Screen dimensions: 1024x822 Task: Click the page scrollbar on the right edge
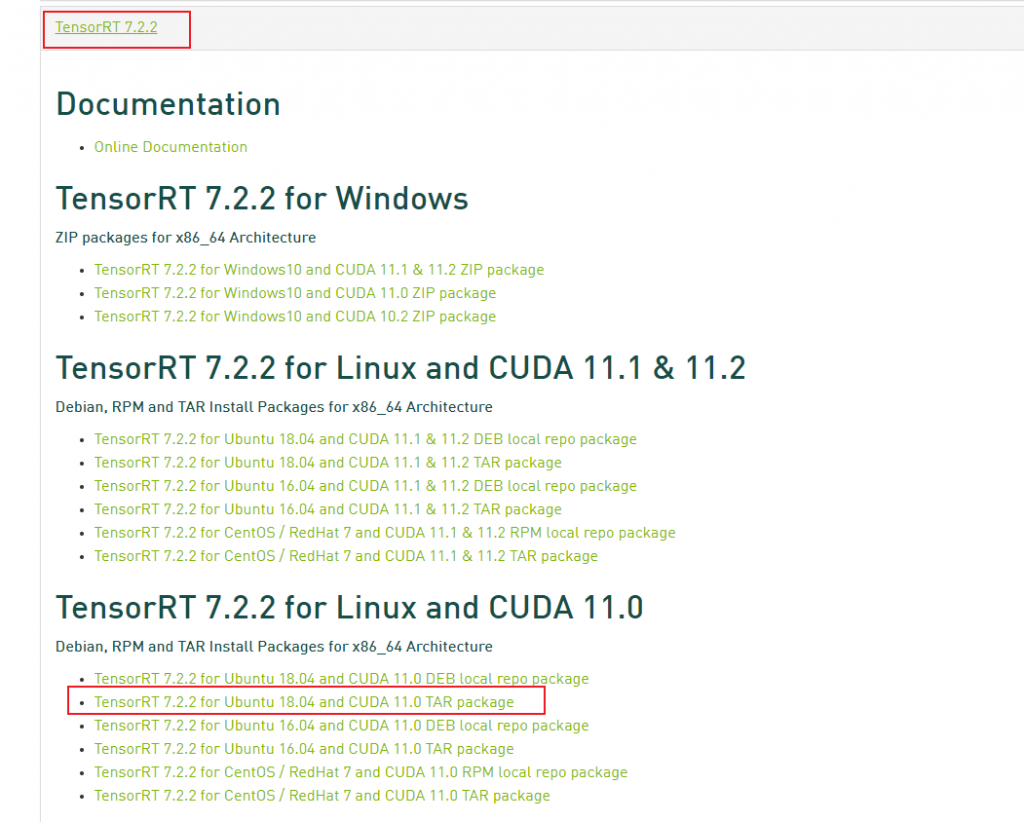point(1020,400)
